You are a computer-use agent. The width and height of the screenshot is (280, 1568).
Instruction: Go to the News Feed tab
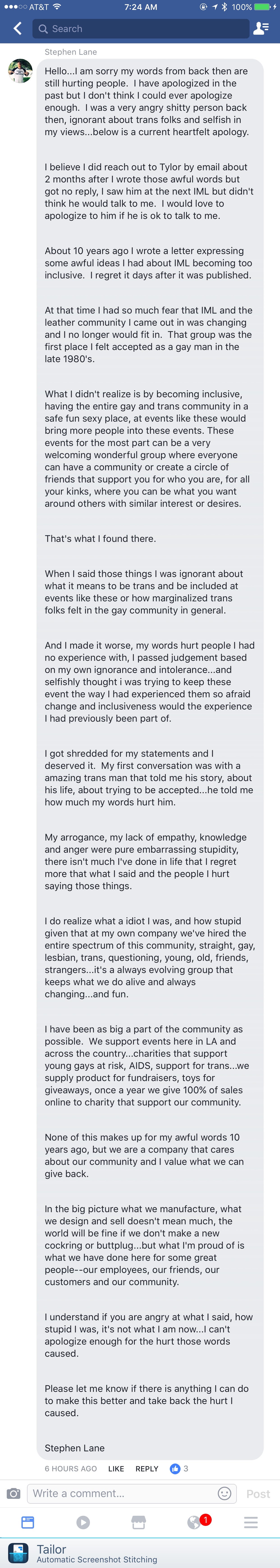click(28, 1522)
